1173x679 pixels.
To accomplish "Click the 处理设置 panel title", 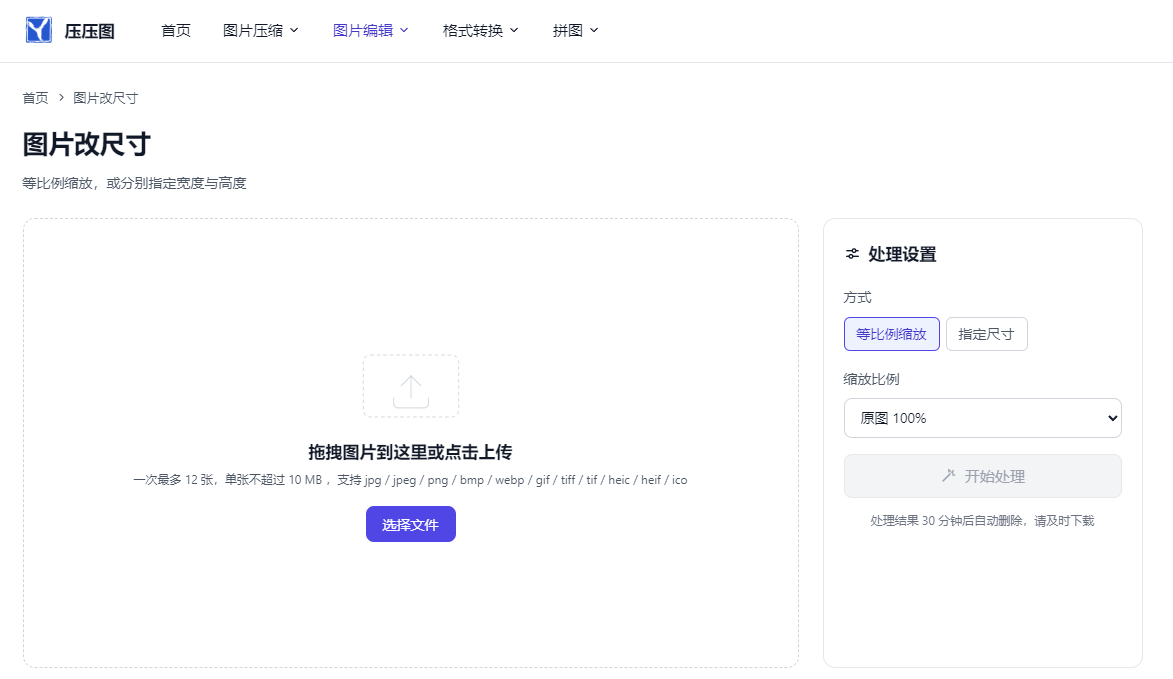I will pos(902,254).
